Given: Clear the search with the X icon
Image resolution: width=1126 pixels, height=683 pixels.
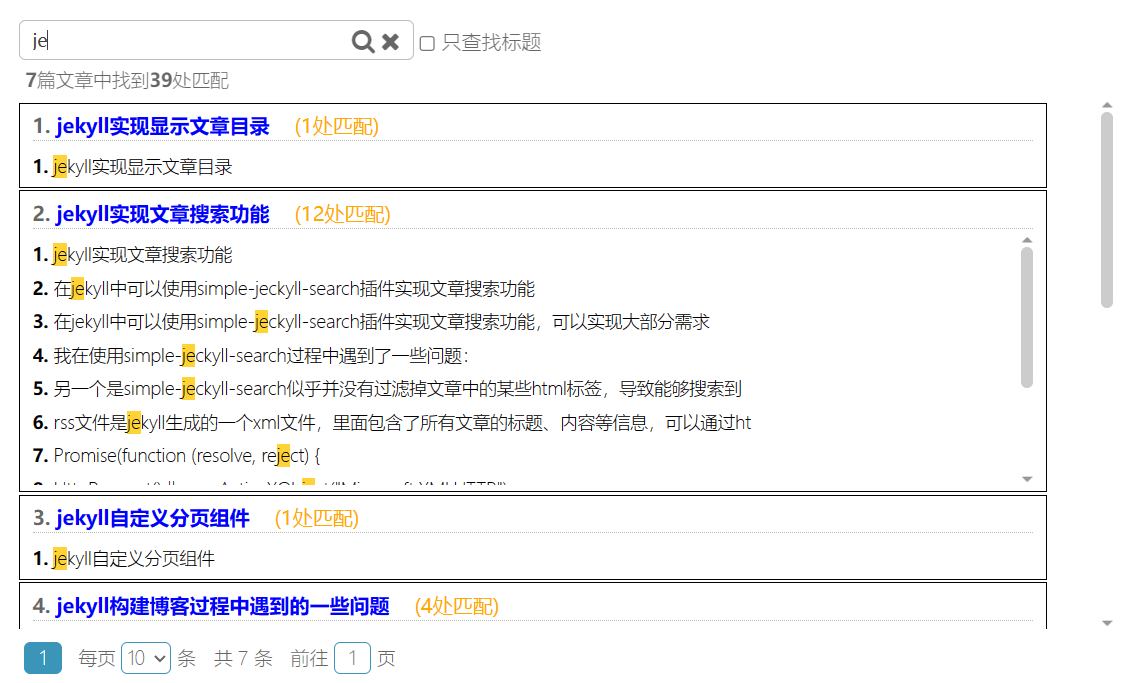Looking at the screenshot, I should tap(391, 41).
